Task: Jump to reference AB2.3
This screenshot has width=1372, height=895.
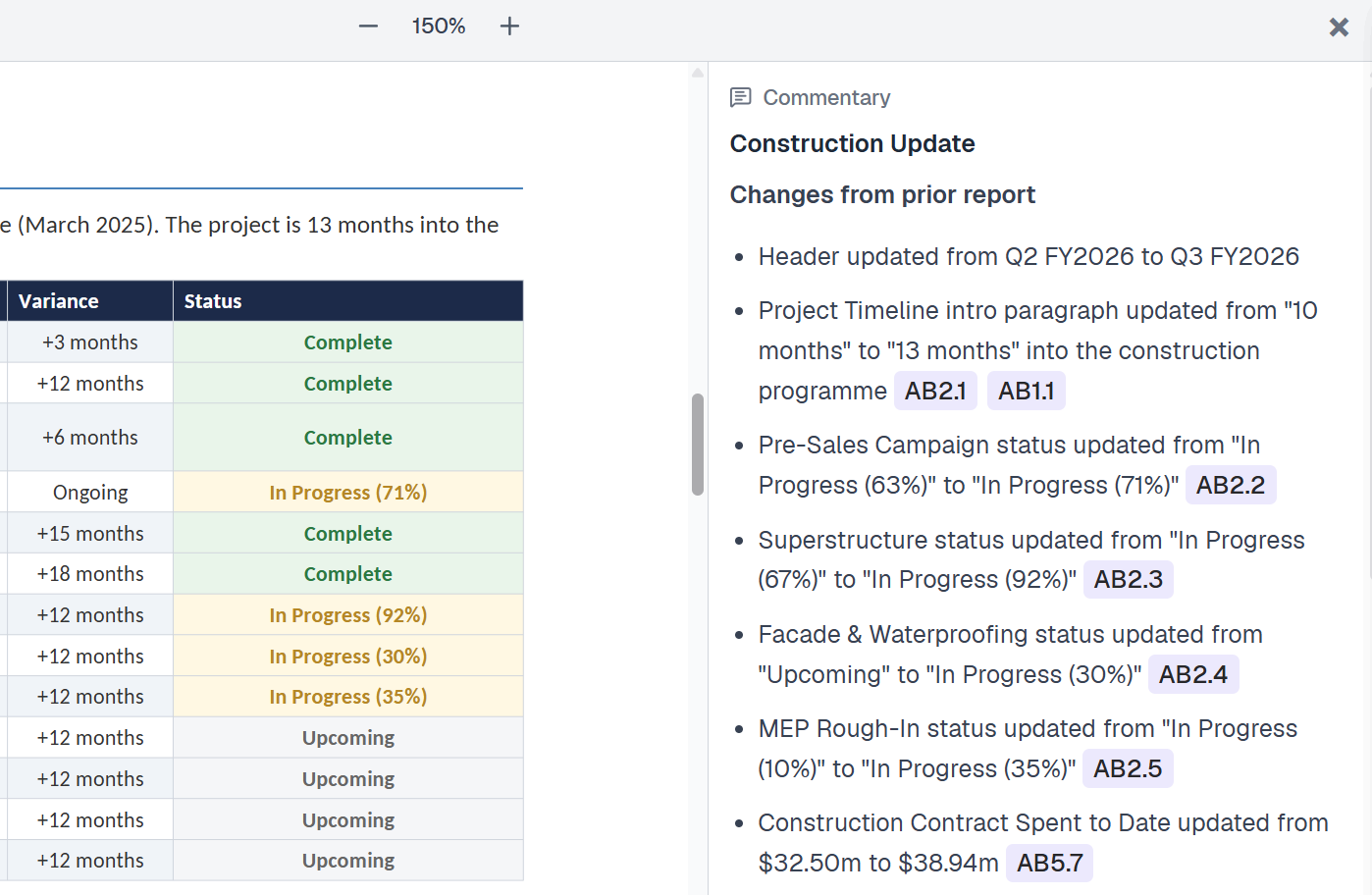Action: pos(1128,579)
